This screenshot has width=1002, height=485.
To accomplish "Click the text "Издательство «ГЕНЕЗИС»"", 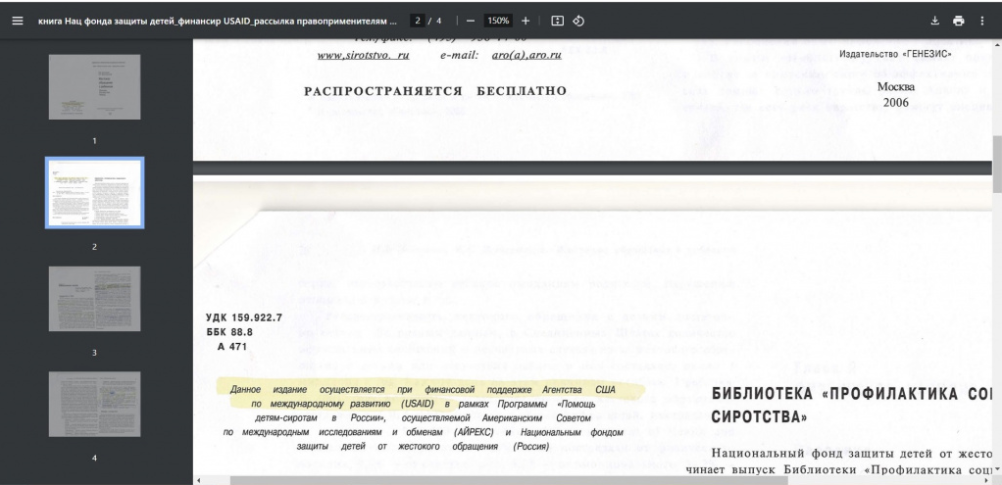I will 895,54.
